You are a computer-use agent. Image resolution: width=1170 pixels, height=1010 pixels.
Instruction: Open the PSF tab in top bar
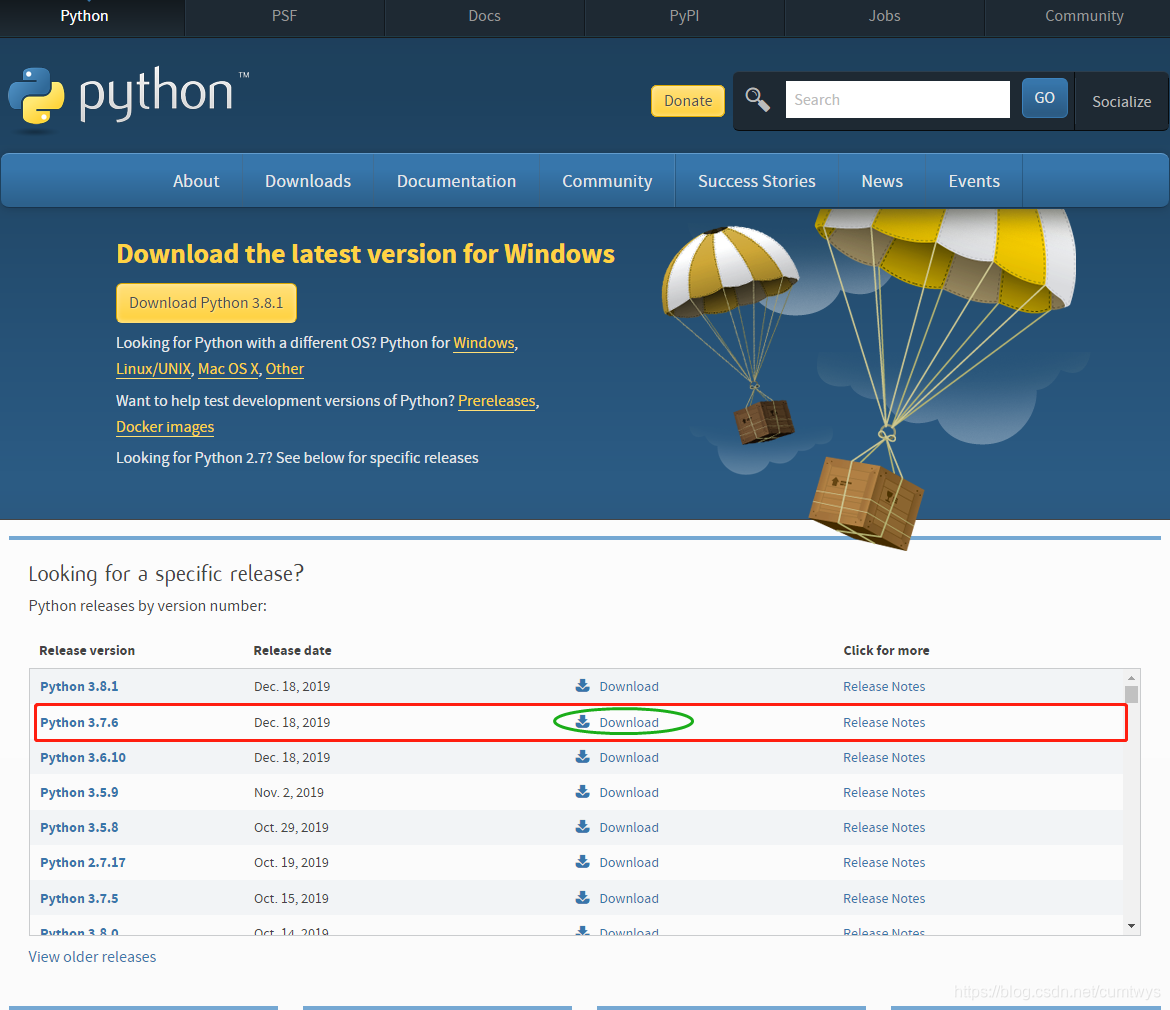pyautogui.click(x=284, y=16)
